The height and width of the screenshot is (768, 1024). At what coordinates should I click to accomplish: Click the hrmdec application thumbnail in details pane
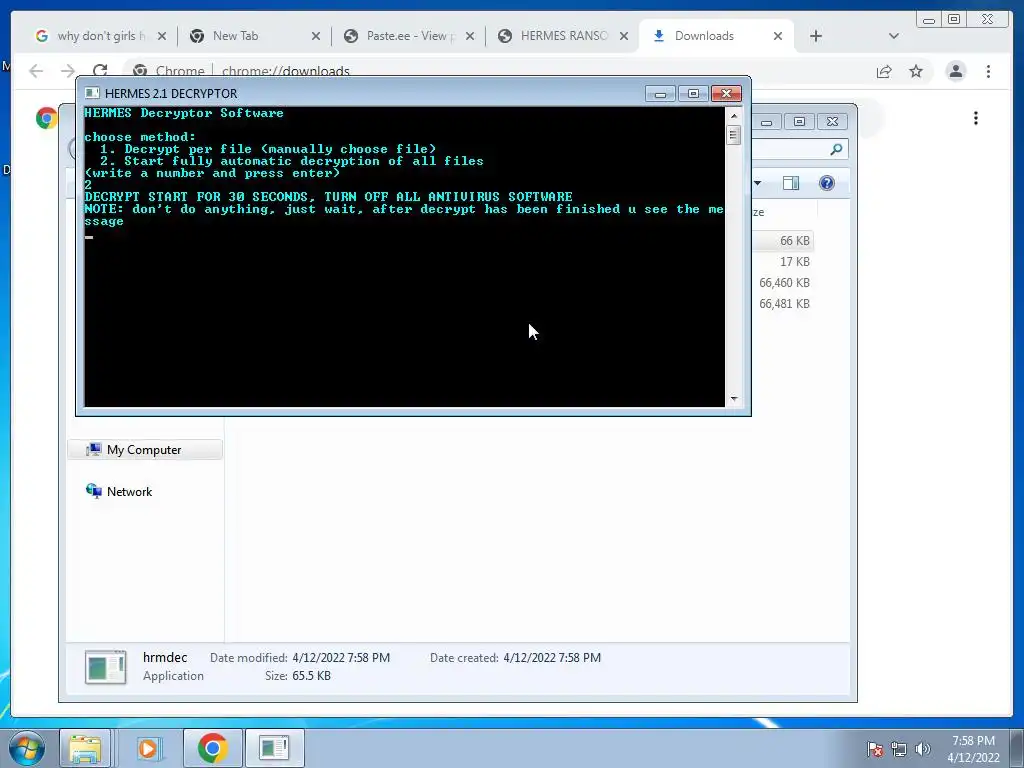[x=105, y=667]
